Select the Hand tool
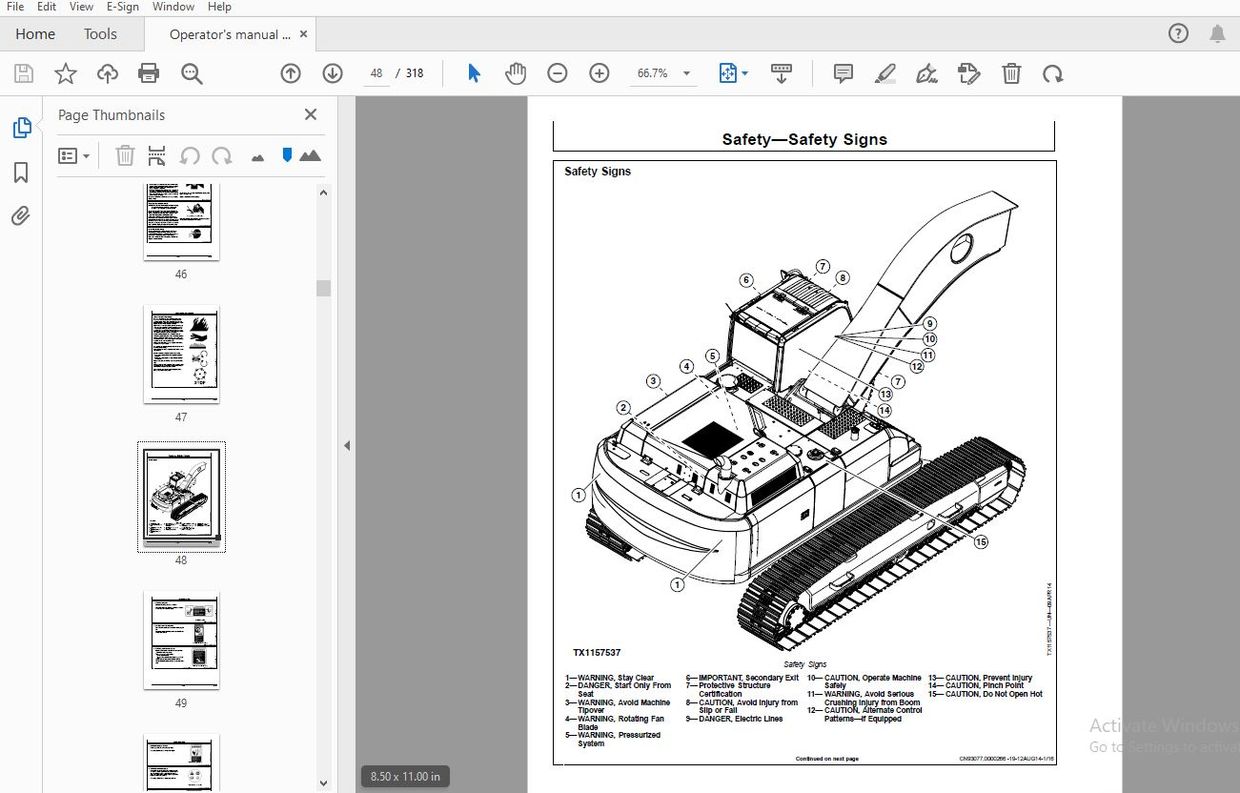Screen dimensions: 1240x793 pyautogui.click(x=515, y=73)
